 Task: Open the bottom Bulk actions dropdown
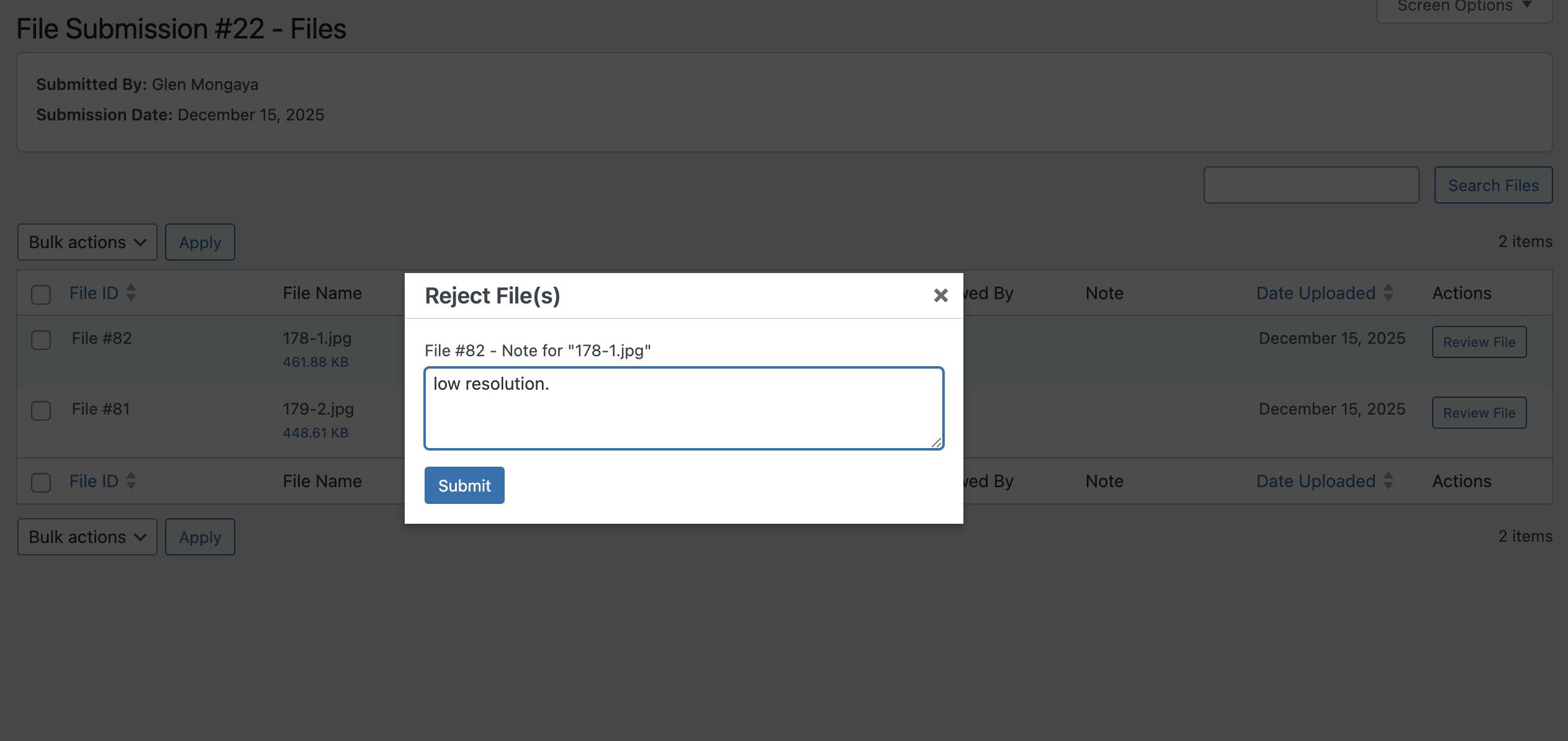87,536
